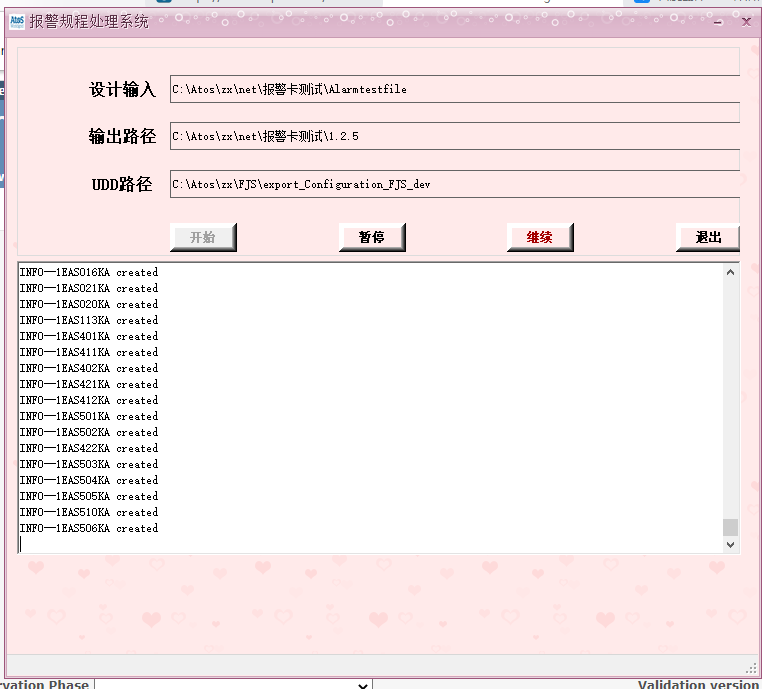The width and height of the screenshot is (762, 689).
Task: Close the 报警规程处理系统 window
Action: pos(746,22)
